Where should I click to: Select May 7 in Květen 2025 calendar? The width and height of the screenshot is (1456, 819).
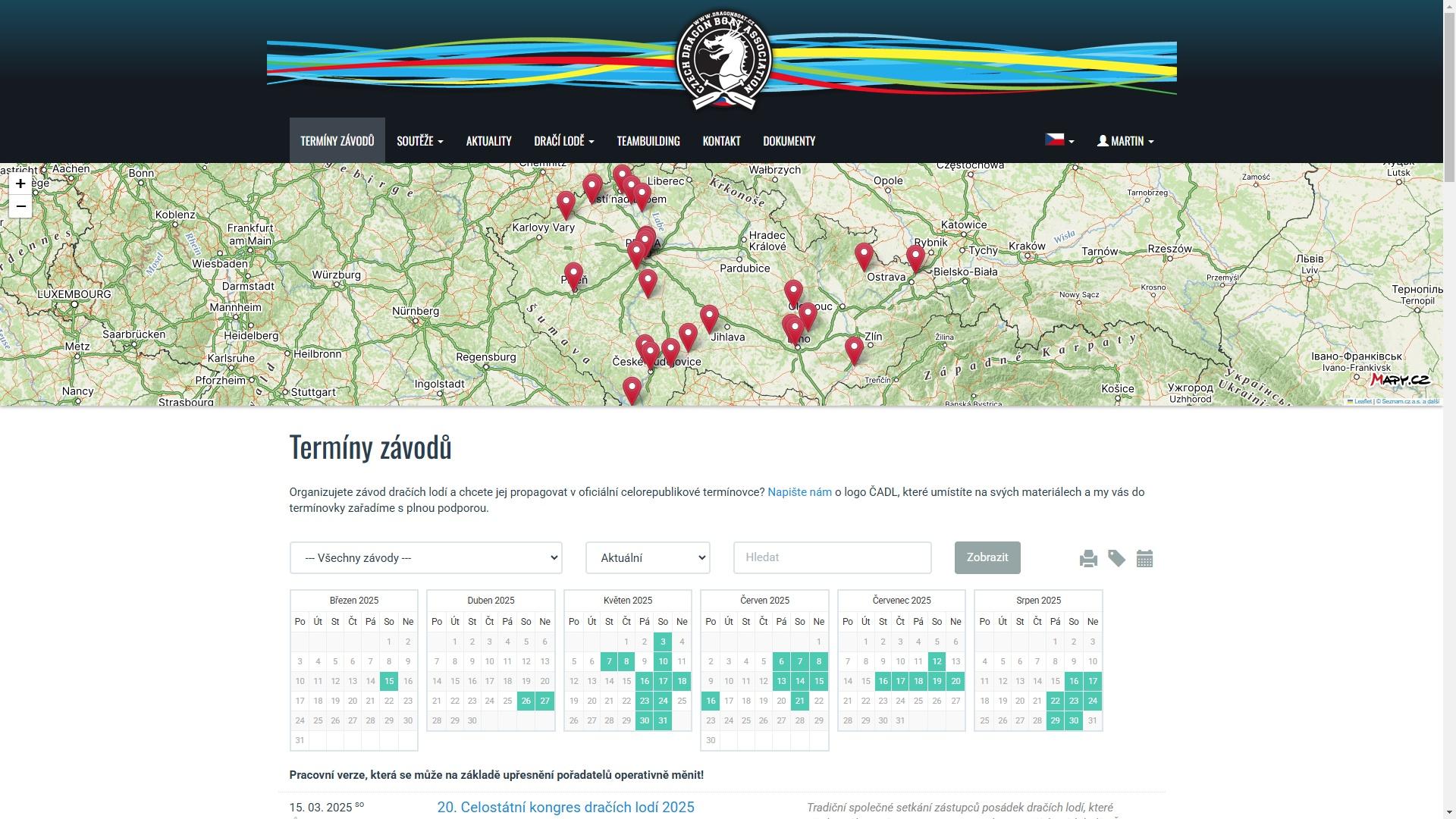coord(609,661)
